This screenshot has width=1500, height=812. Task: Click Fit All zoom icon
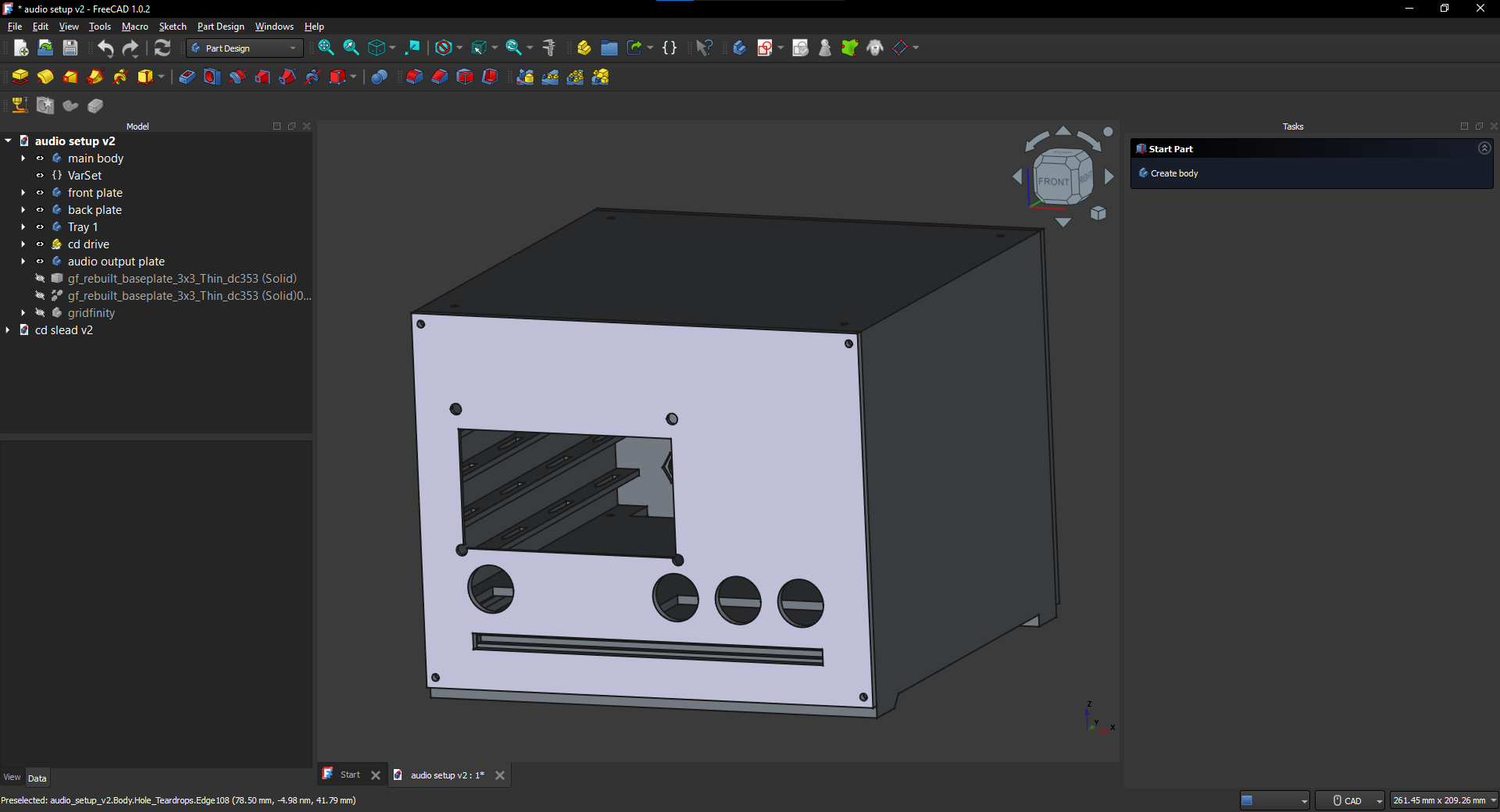point(326,48)
